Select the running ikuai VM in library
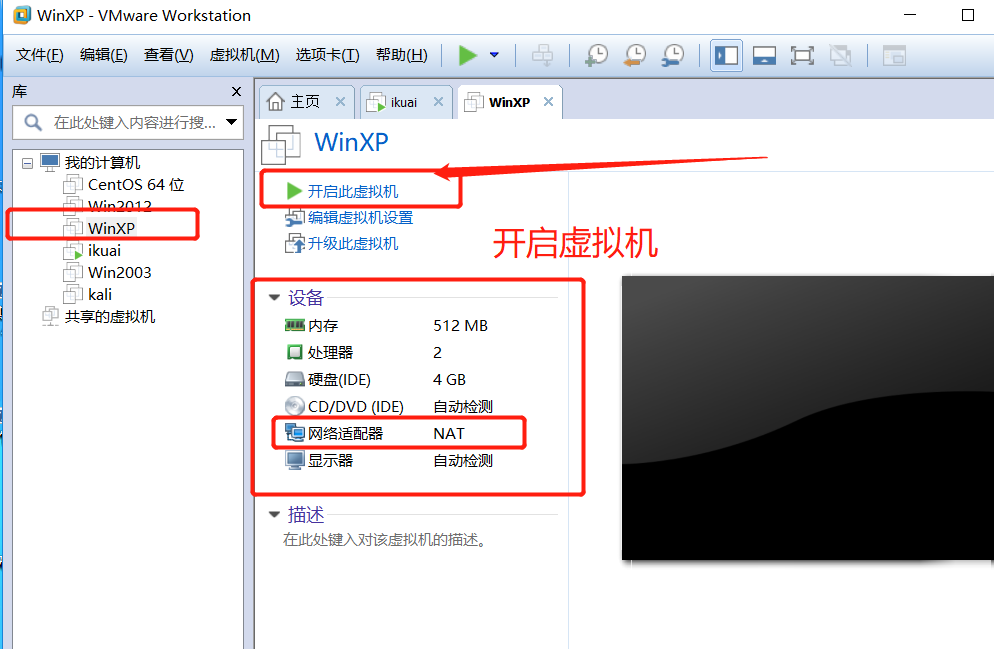 point(104,250)
